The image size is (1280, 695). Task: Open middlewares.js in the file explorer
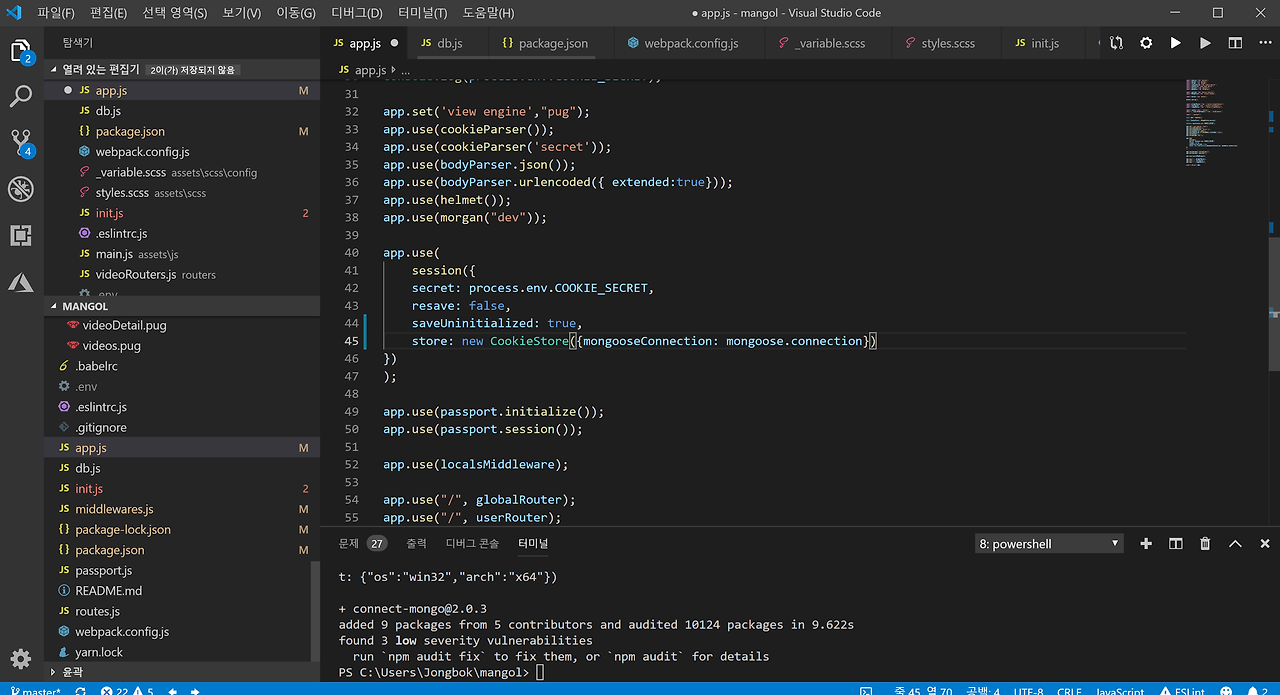coord(114,509)
